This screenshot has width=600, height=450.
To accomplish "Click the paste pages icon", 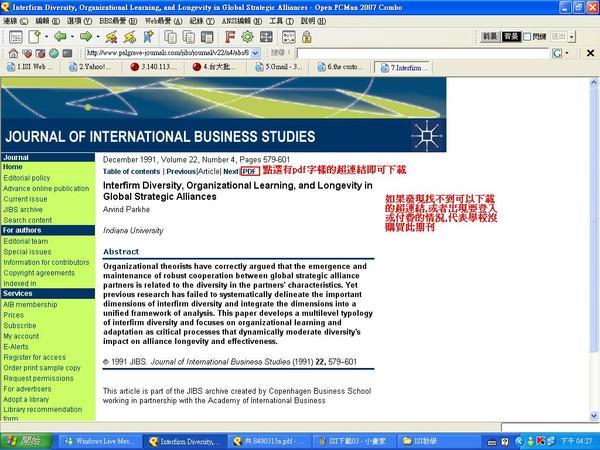I will tap(189, 37).
